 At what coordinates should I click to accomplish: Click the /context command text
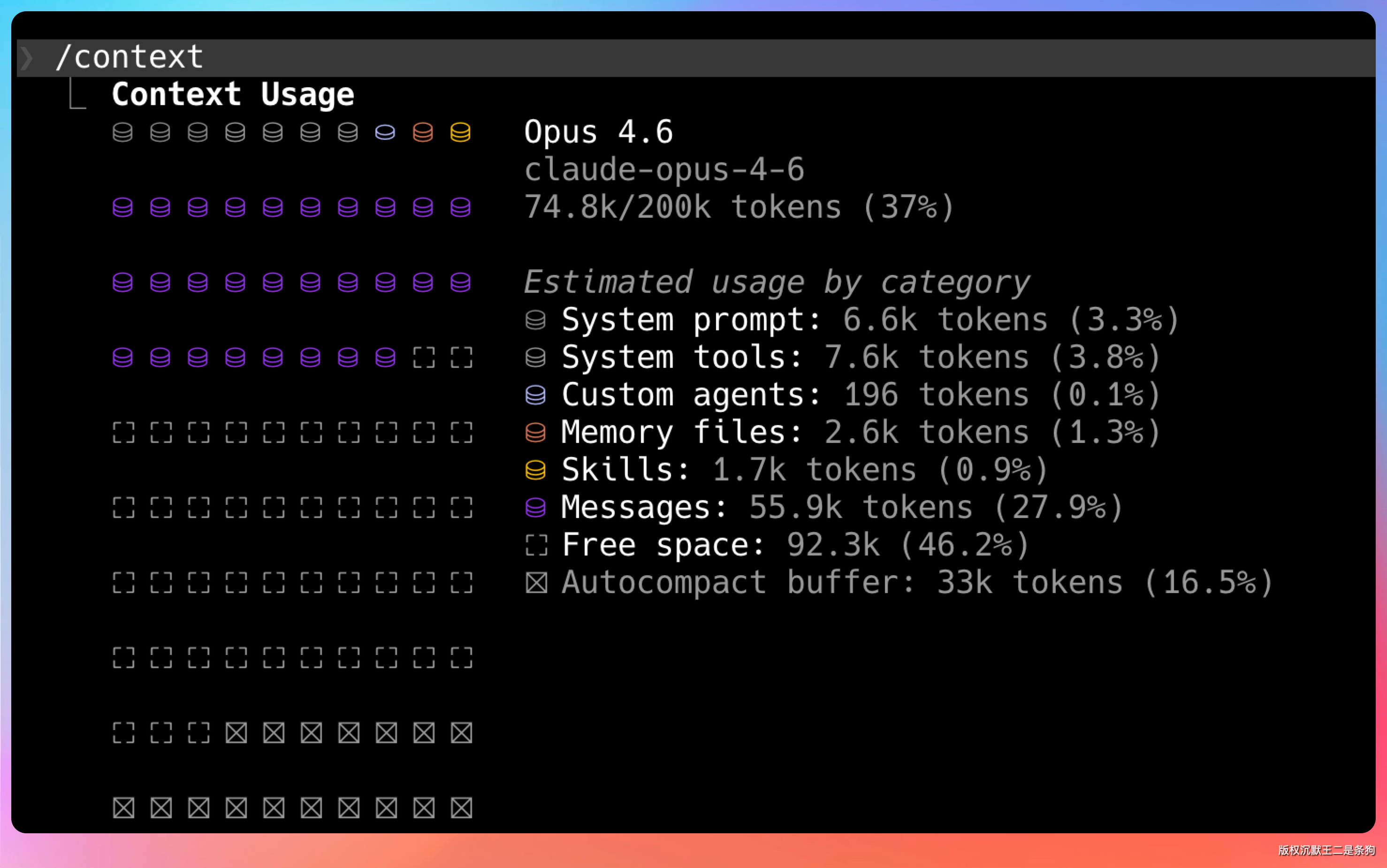(x=130, y=57)
